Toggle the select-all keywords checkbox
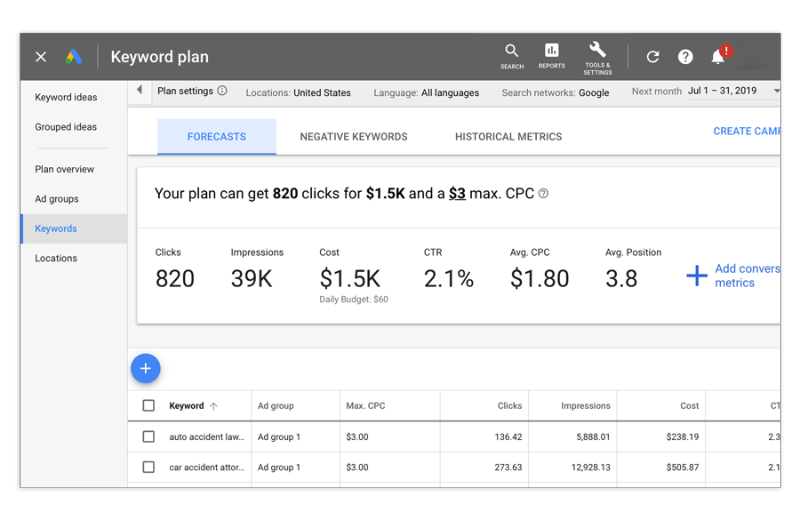 (148, 406)
